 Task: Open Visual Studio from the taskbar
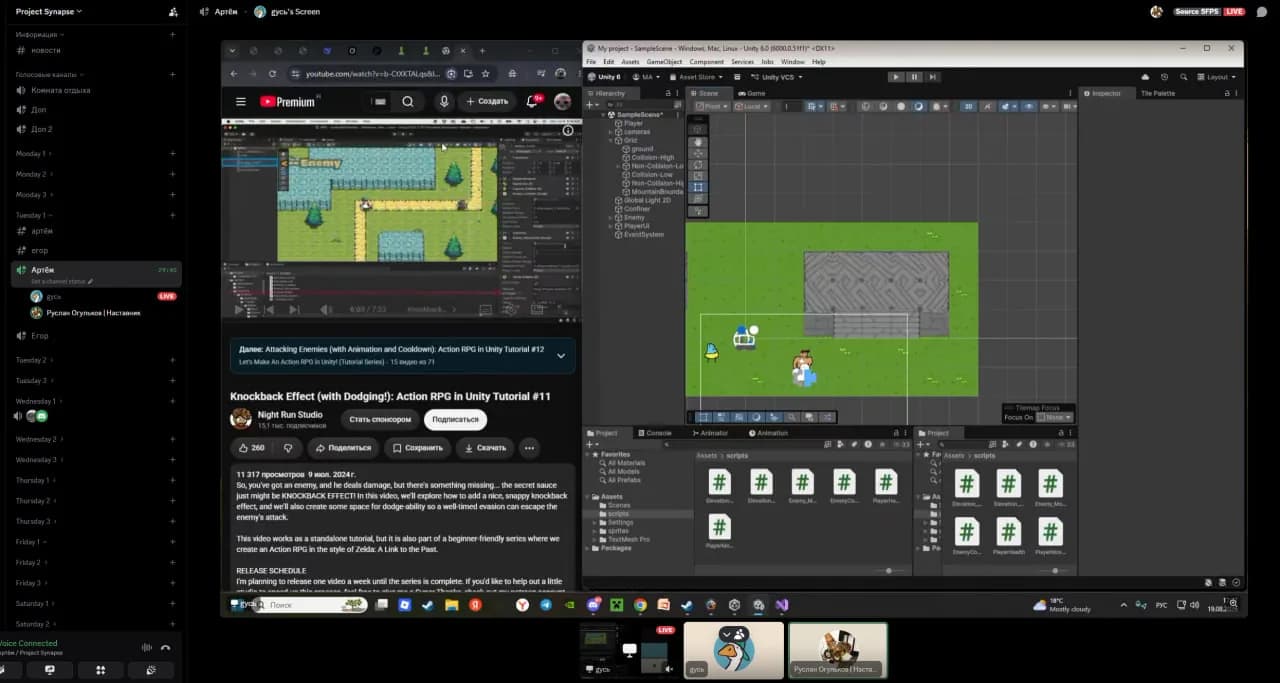(x=782, y=605)
